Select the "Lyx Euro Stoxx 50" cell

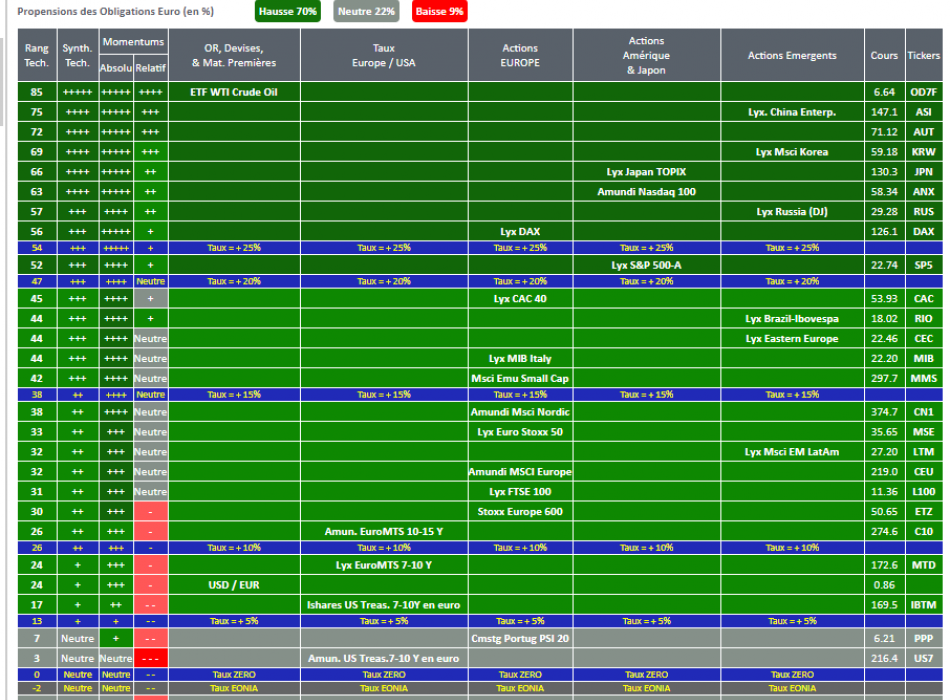(x=520, y=432)
